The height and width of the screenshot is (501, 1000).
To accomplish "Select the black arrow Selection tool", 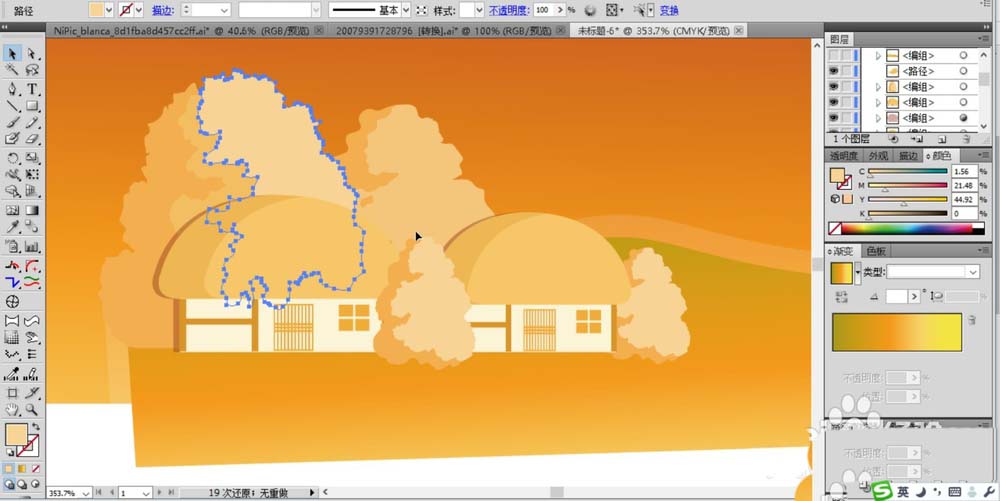I will pyautogui.click(x=12, y=54).
